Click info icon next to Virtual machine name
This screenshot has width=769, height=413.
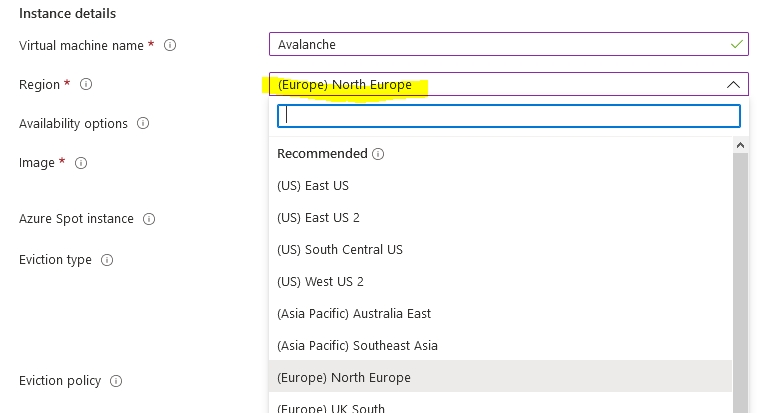point(170,46)
